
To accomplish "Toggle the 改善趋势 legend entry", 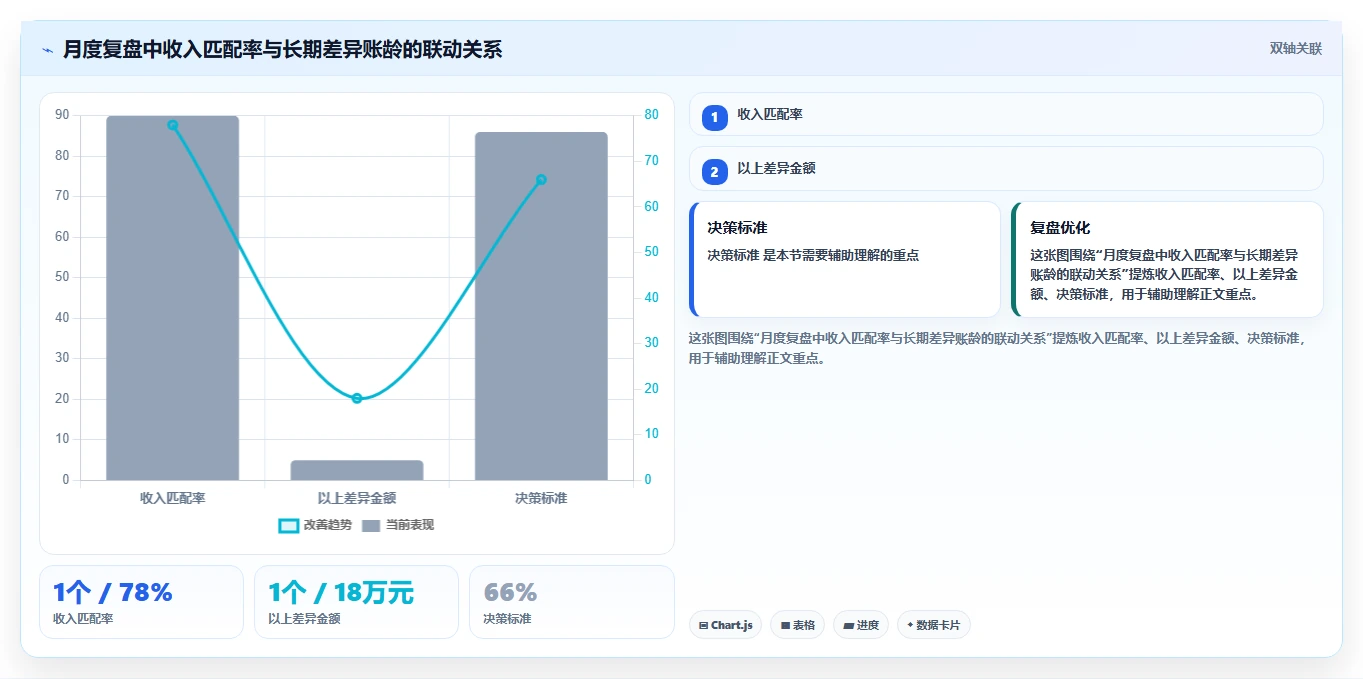I will click(x=316, y=525).
